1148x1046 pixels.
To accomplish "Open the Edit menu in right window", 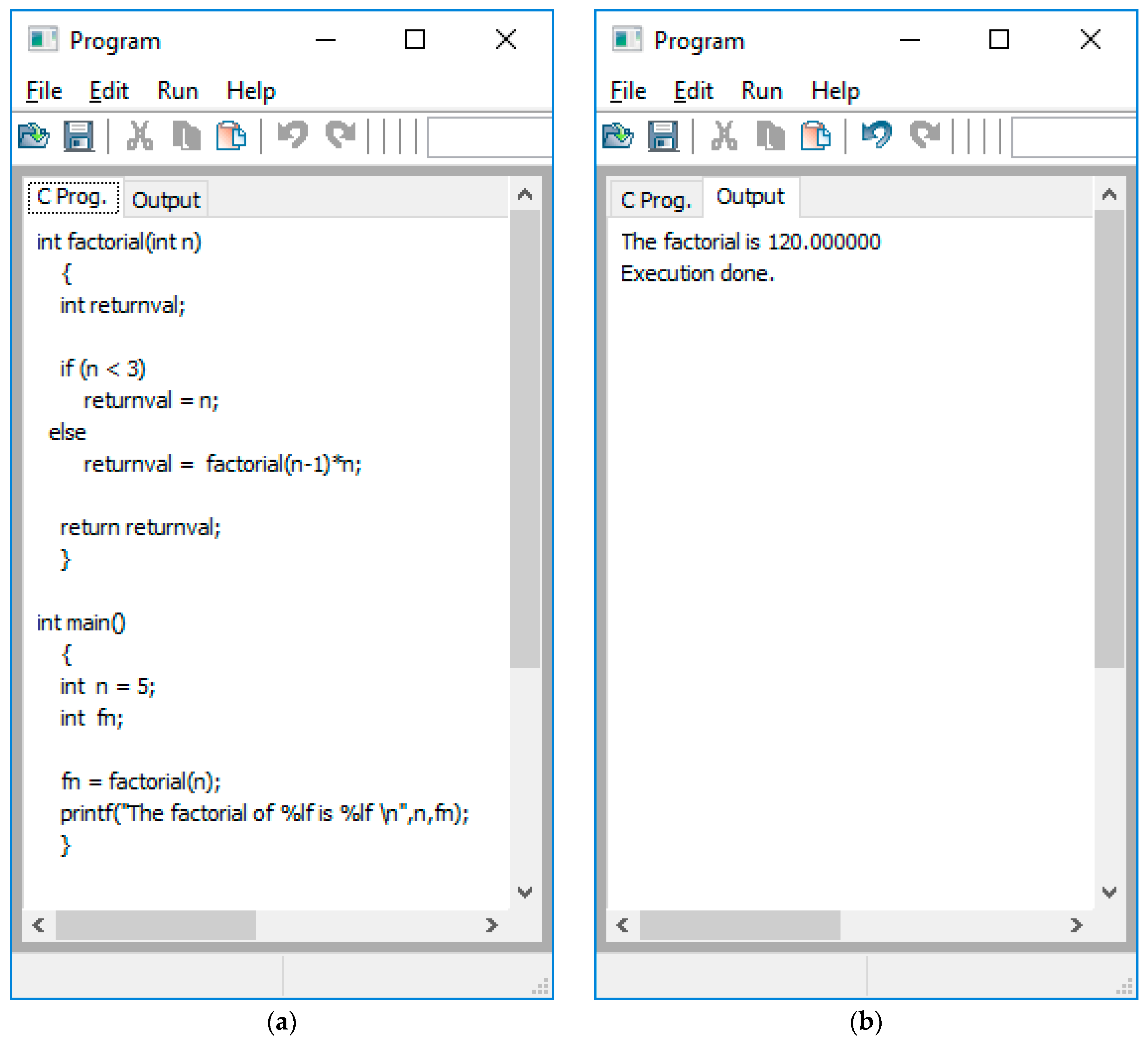I will coord(693,90).
